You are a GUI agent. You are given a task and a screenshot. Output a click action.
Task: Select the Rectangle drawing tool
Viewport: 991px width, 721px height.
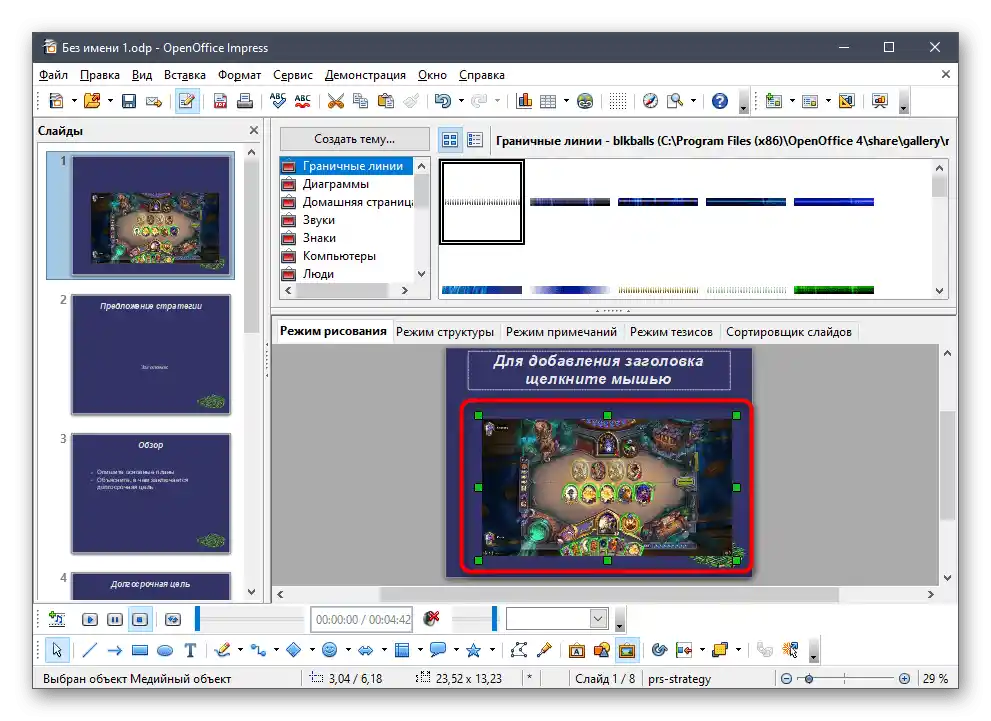(140, 650)
